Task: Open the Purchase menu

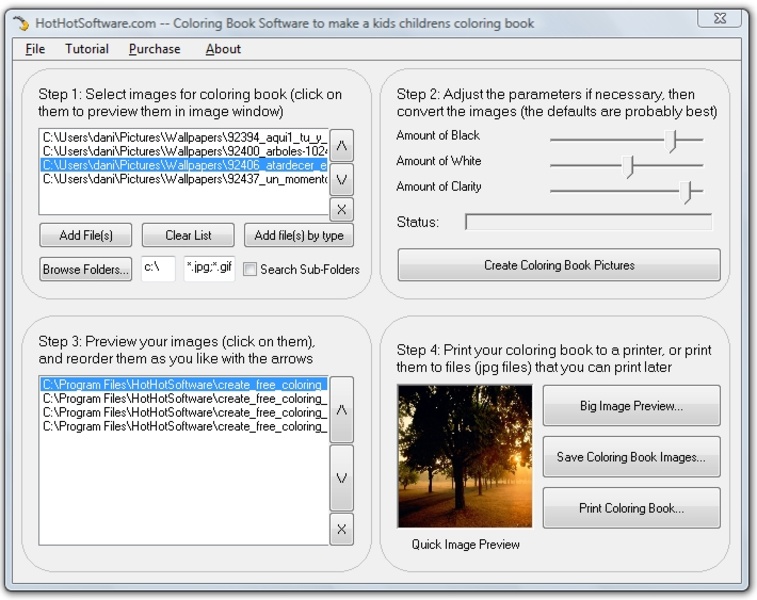Action: (x=155, y=49)
